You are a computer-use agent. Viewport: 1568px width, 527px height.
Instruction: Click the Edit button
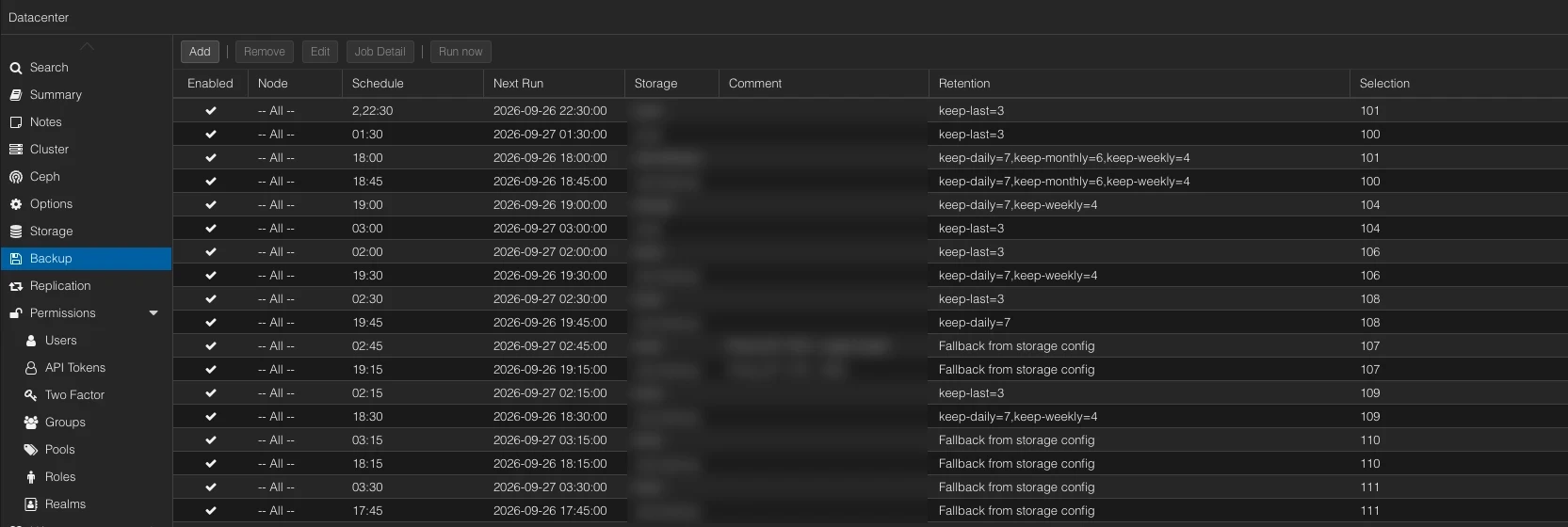tap(320, 52)
